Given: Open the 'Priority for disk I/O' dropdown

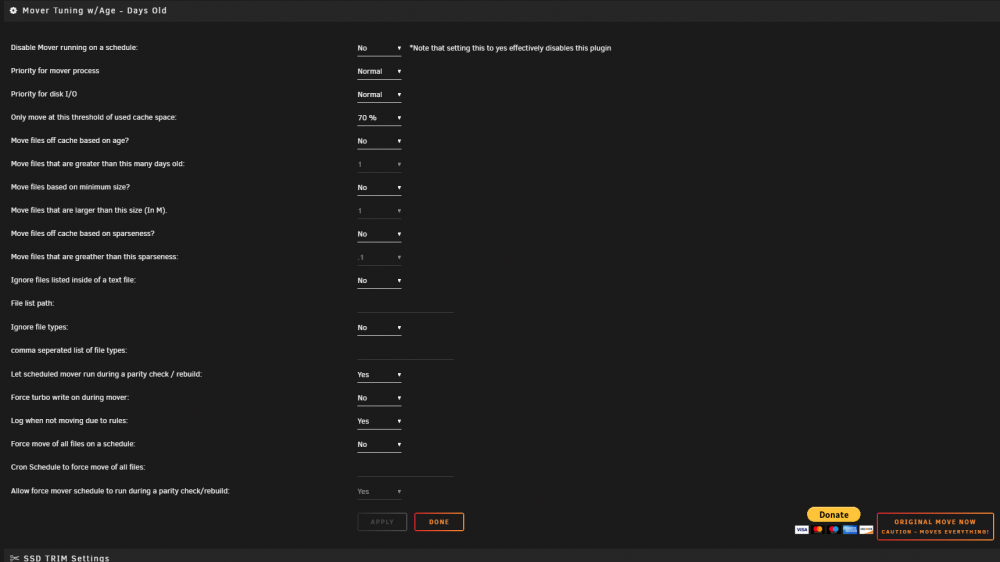Looking at the screenshot, I should 379,94.
